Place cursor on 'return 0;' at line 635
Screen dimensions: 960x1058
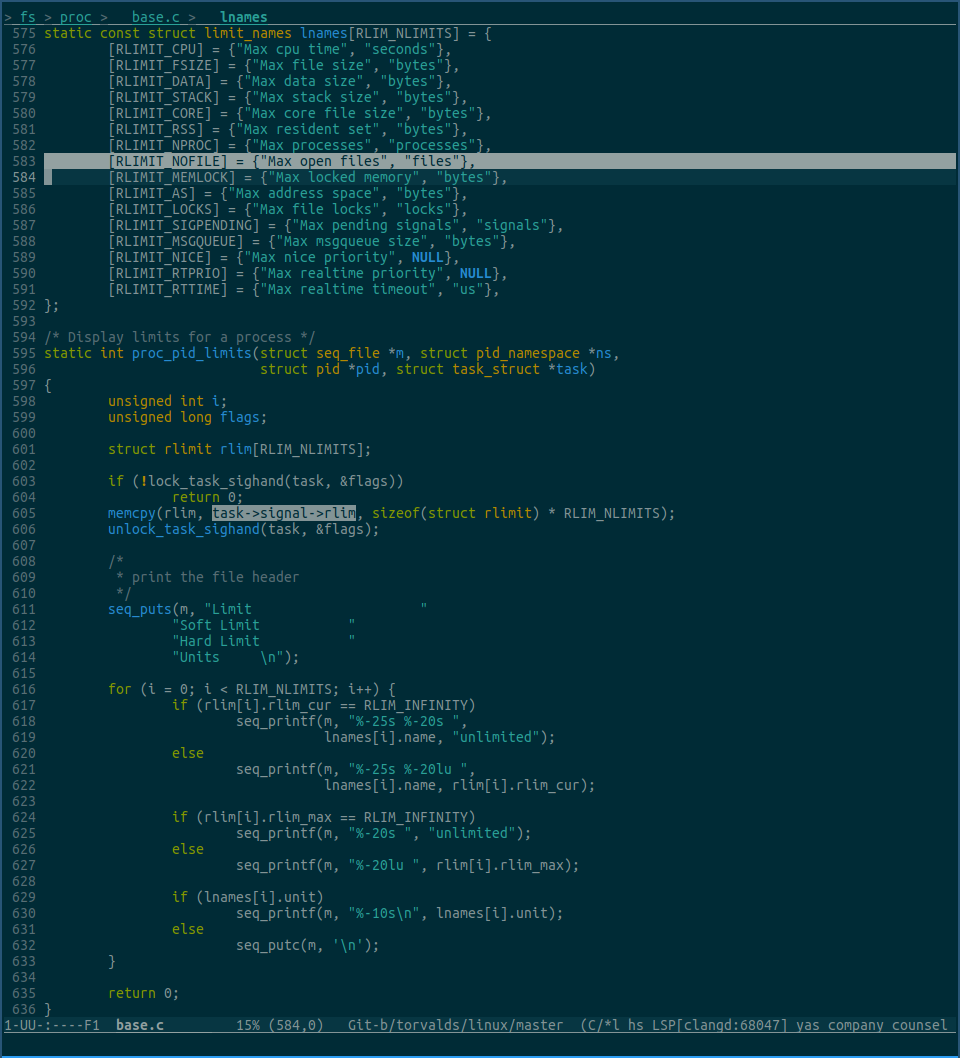click(x=143, y=993)
